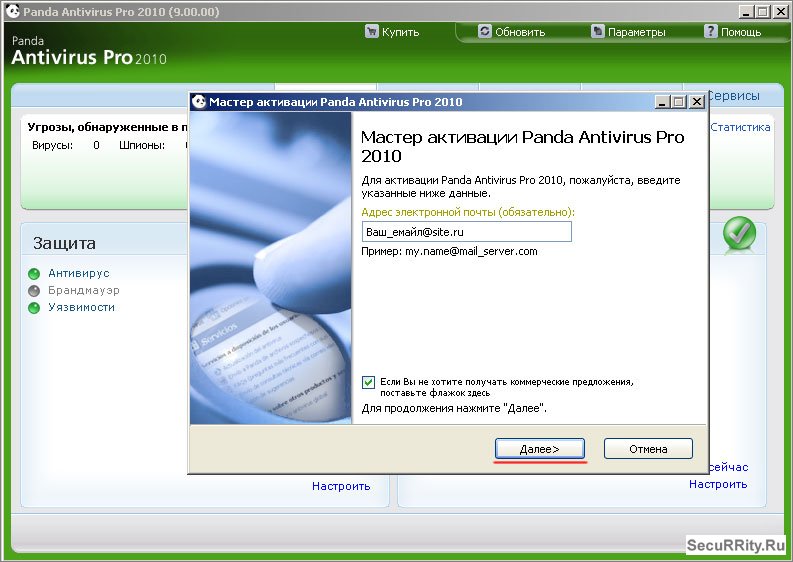The width and height of the screenshot is (793, 562).
Task: Click the Обновить refresh icon
Action: 484,31
